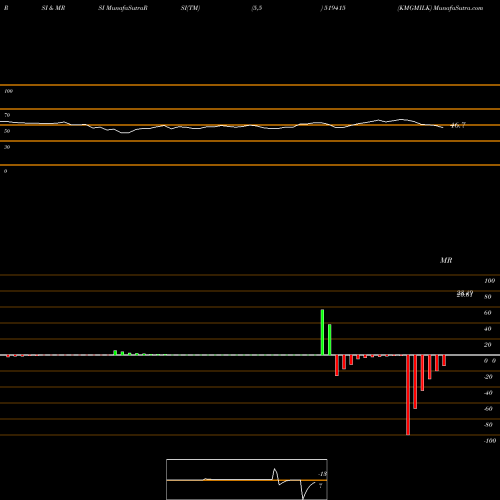Screen dimensions: 500x500
Task: Click the RSI axis label 30
Action: tap(7, 147)
